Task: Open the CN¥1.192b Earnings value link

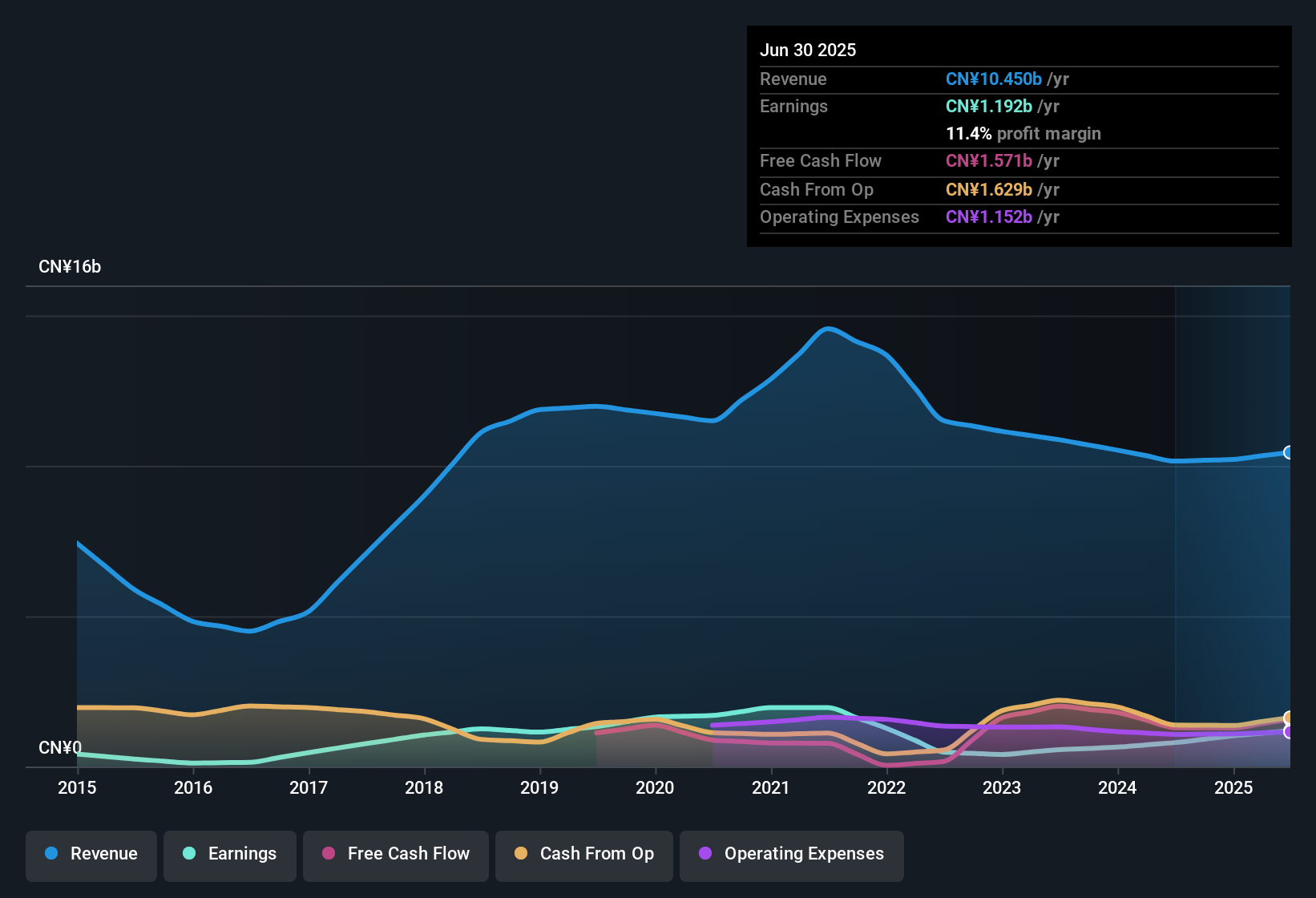Action: point(988,106)
